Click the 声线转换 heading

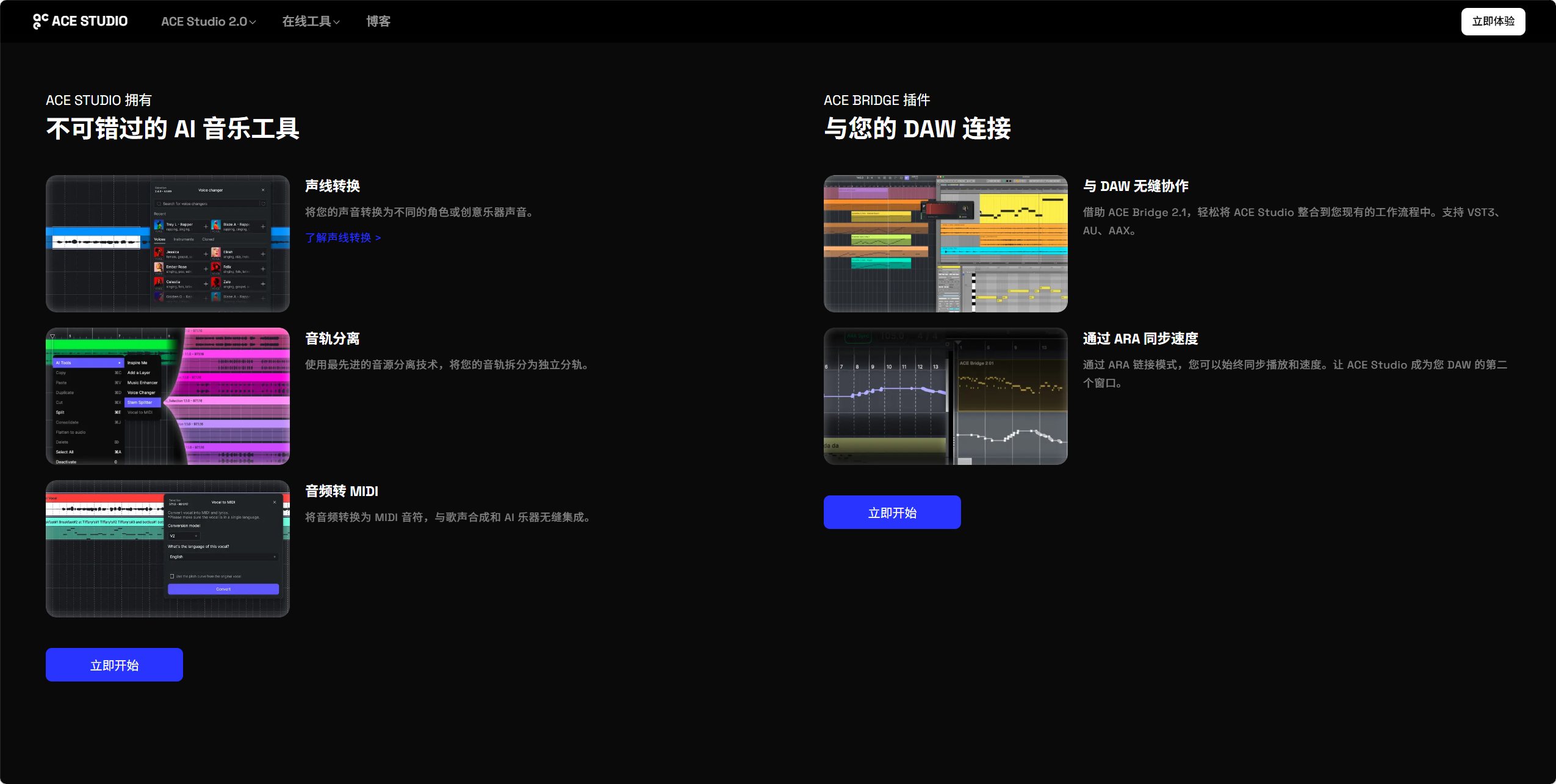333,186
